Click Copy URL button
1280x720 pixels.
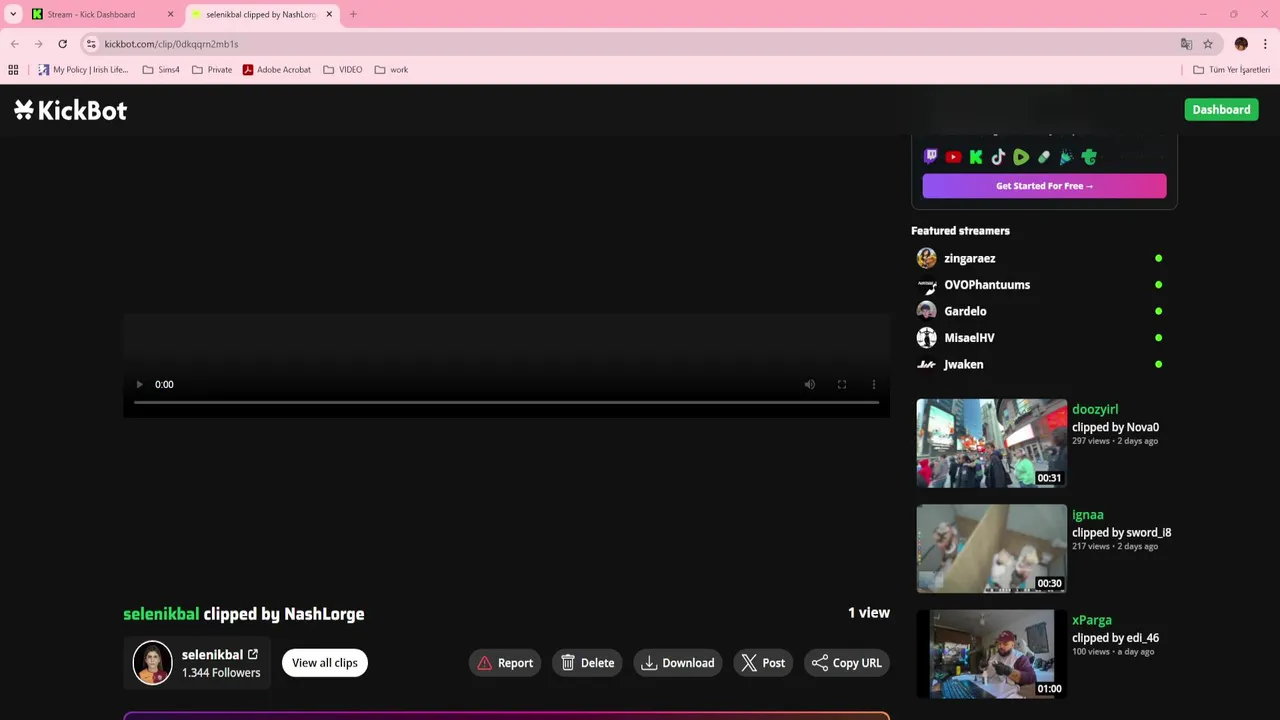847,663
